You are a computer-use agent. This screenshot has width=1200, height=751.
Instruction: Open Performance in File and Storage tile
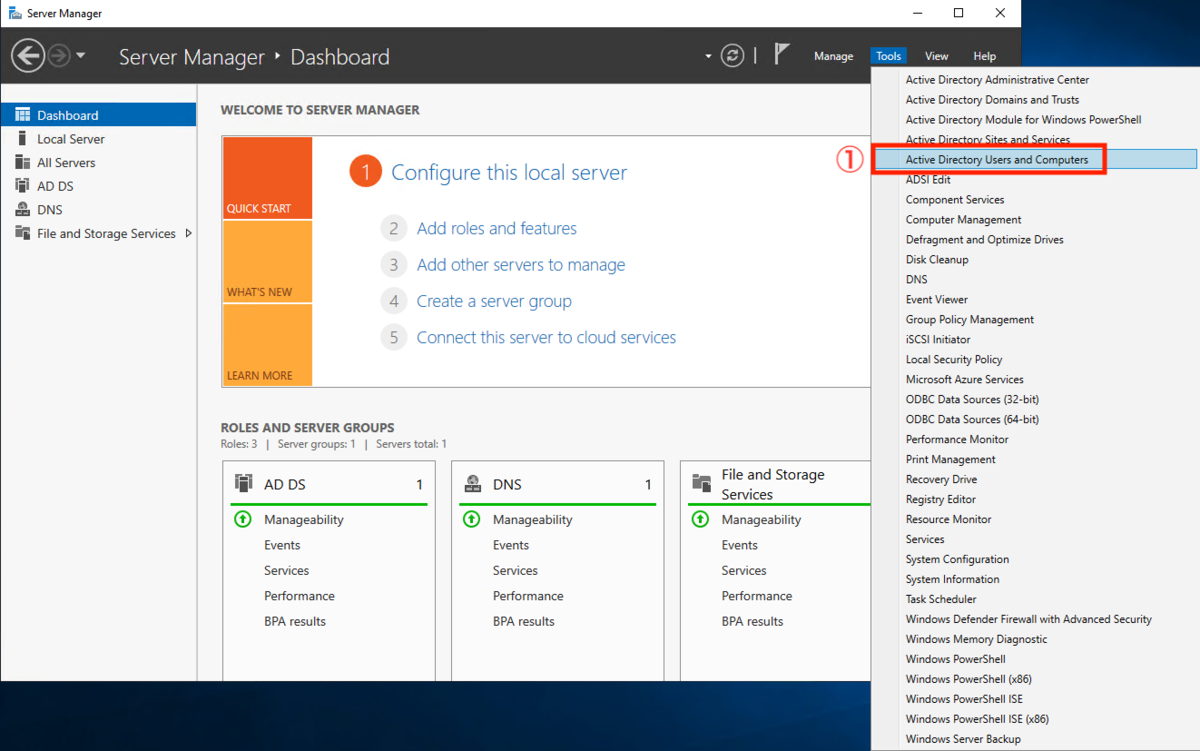click(x=757, y=596)
